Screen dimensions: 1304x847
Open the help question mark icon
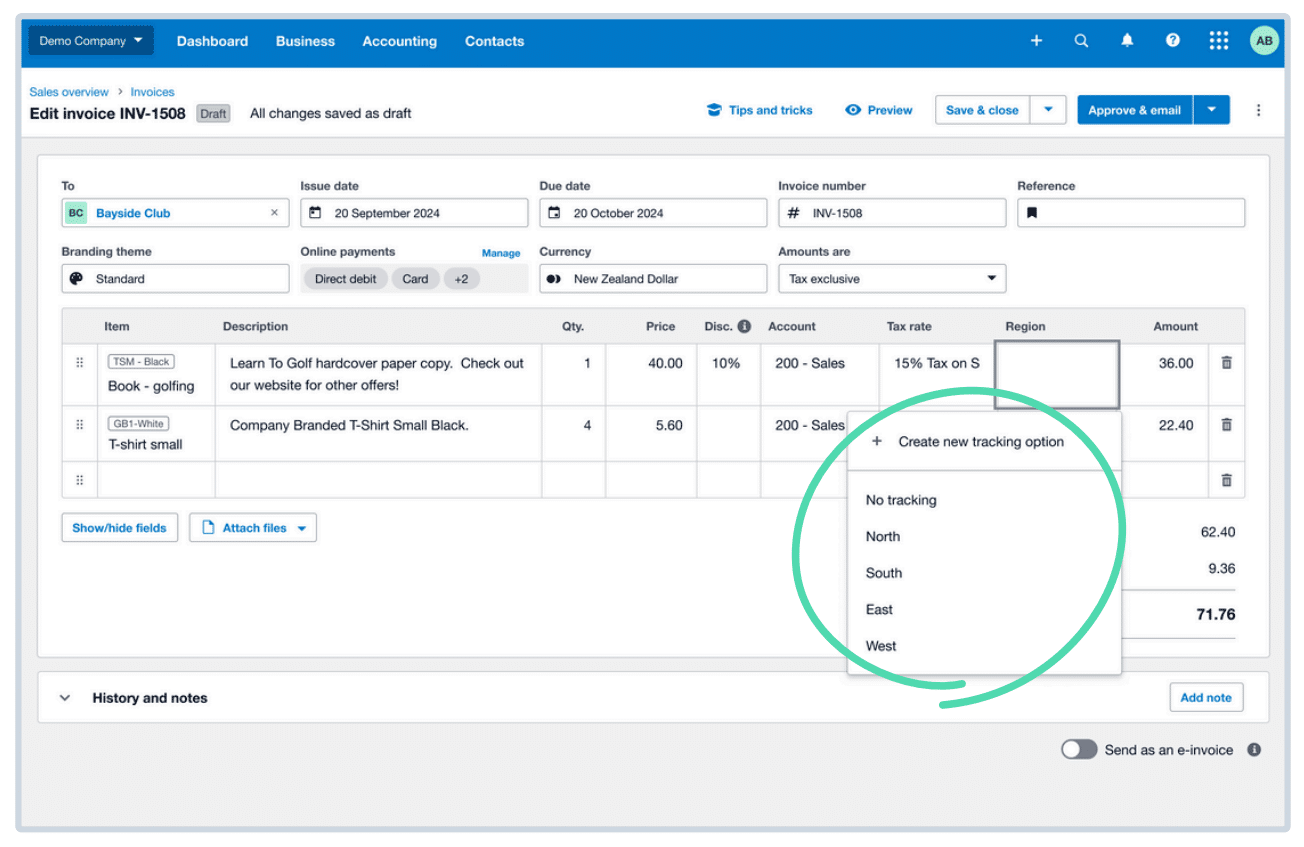point(1173,41)
